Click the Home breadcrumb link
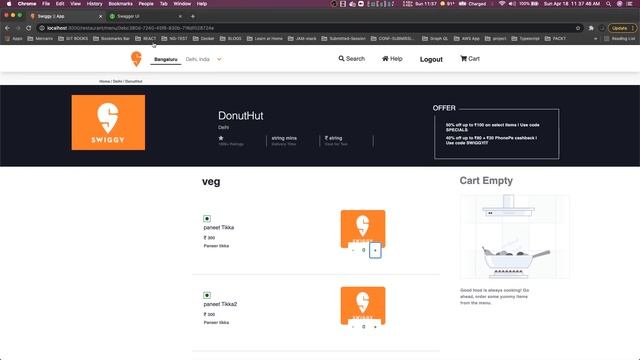The height and width of the screenshot is (360, 640). click(x=104, y=81)
